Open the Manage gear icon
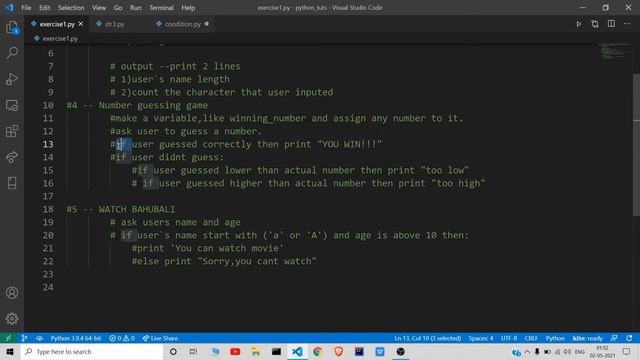Screen dimensions: 640x360 pos(12,318)
